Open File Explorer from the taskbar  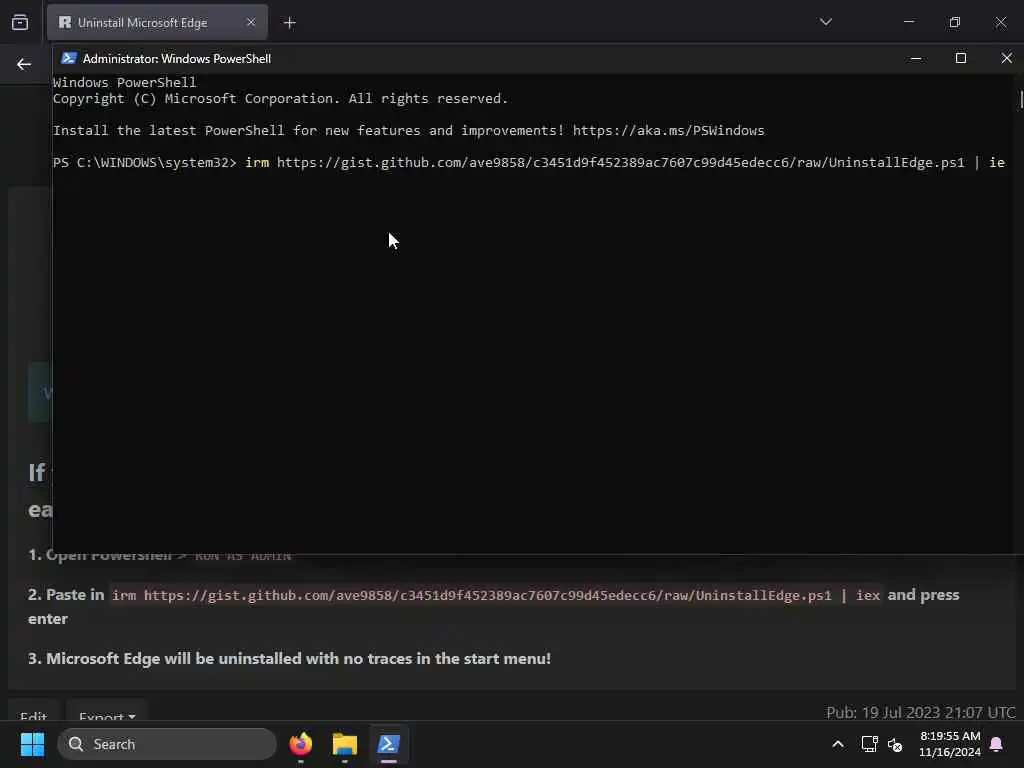(344, 744)
